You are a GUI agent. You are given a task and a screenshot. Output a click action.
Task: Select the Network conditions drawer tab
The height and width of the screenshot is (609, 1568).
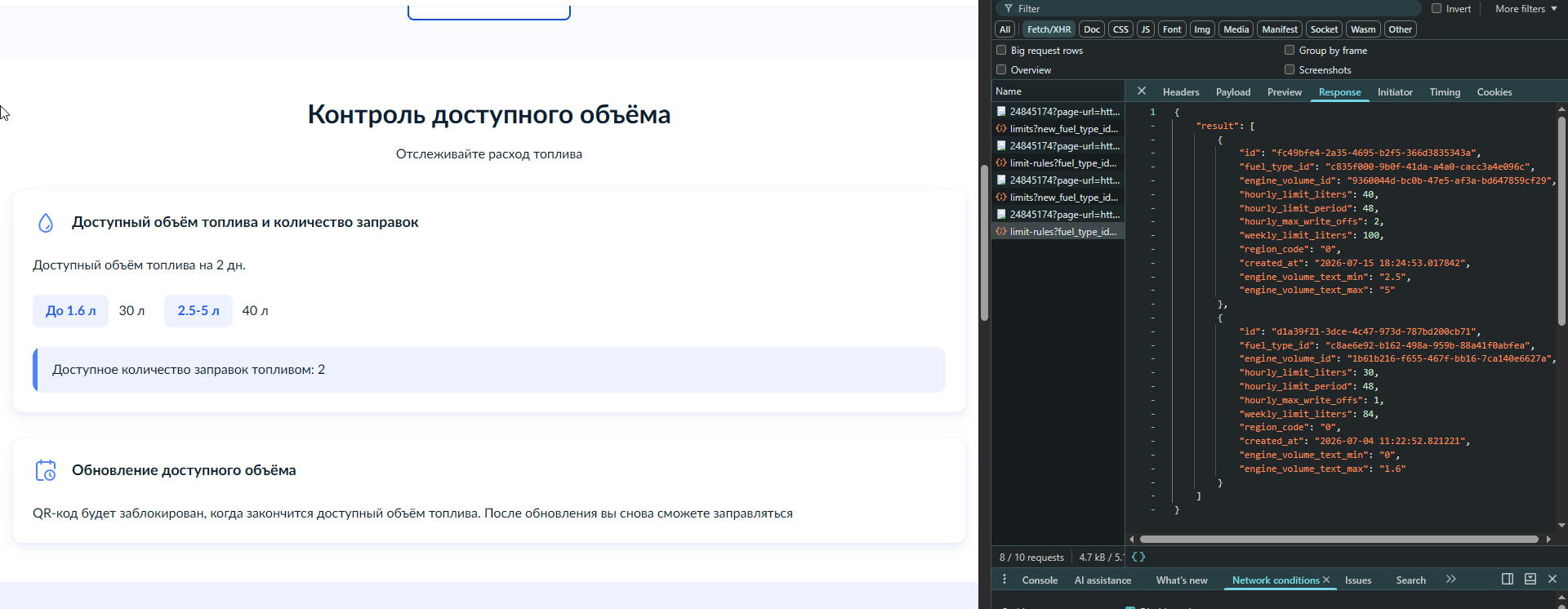(x=1276, y=580)
